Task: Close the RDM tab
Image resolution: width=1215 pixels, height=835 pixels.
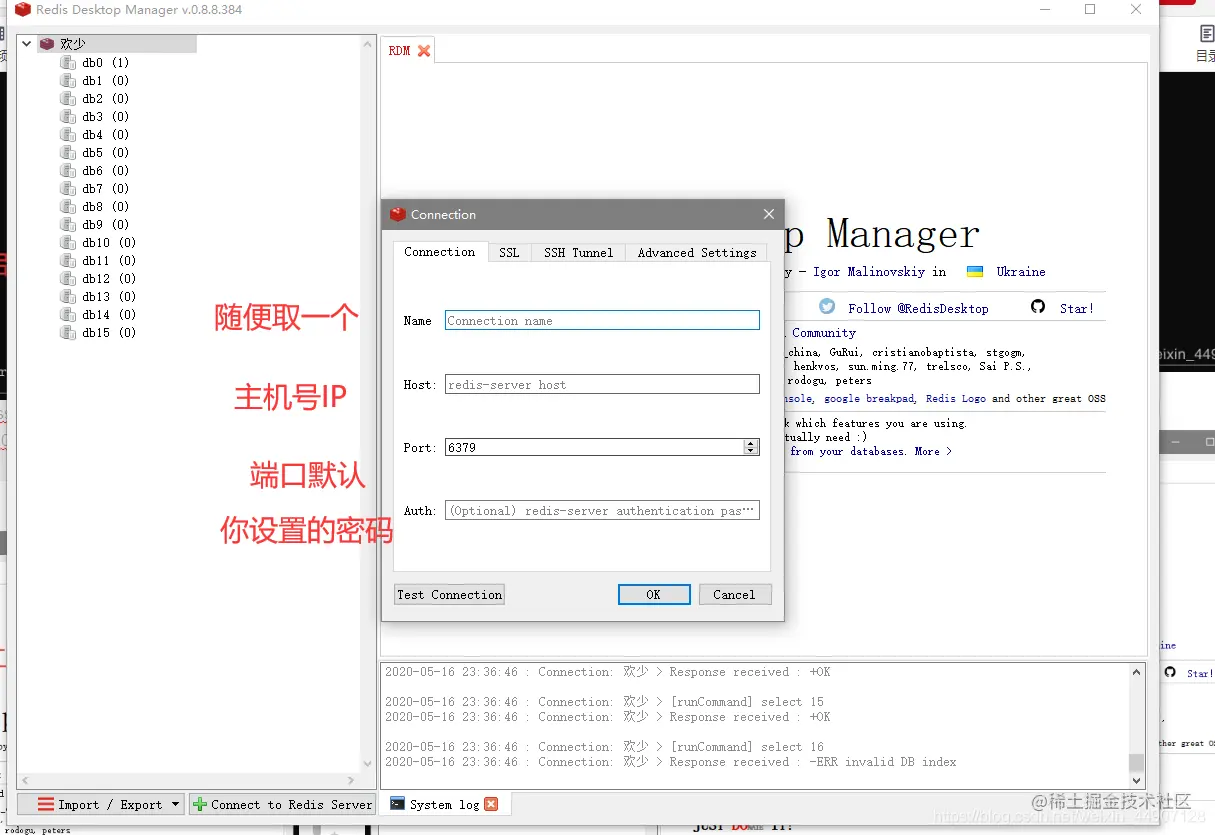Action: click(424, 51)
